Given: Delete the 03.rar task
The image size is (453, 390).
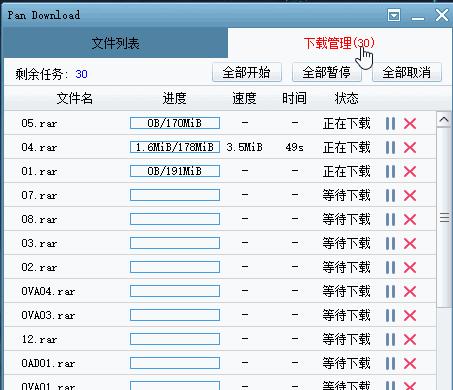Looking at the screenshot, I should pyautogui.click(x=410, y=244).
